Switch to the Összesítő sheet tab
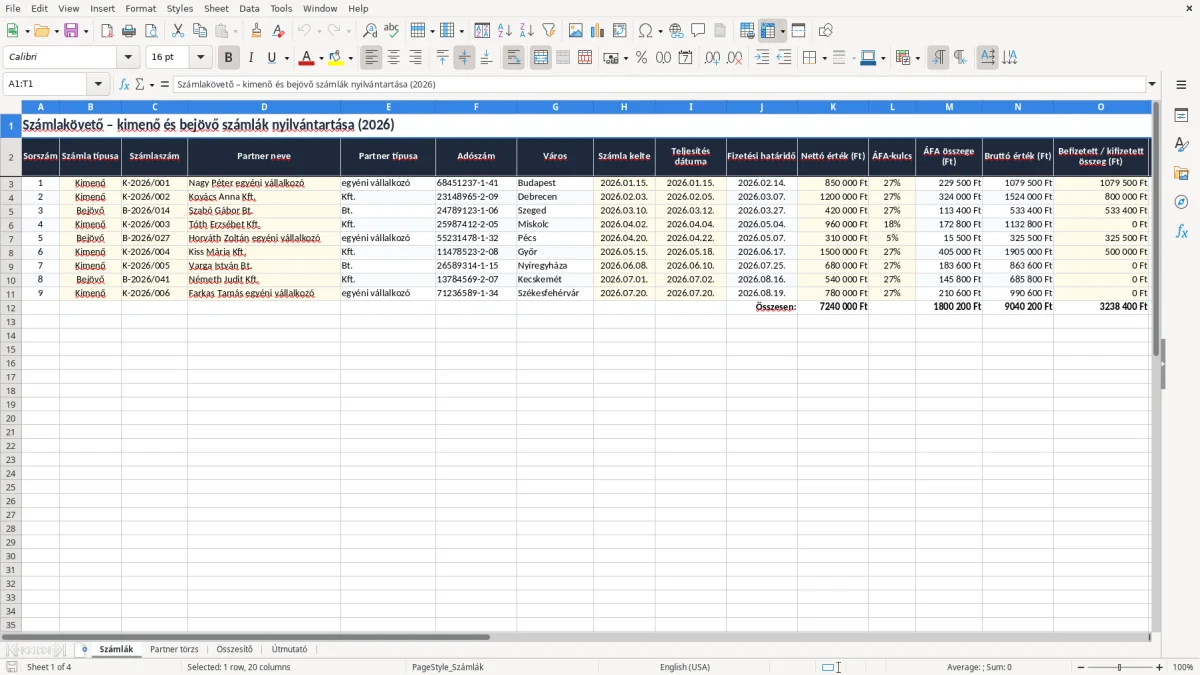This screenshot has width=1200, height=675. point(235,649)
